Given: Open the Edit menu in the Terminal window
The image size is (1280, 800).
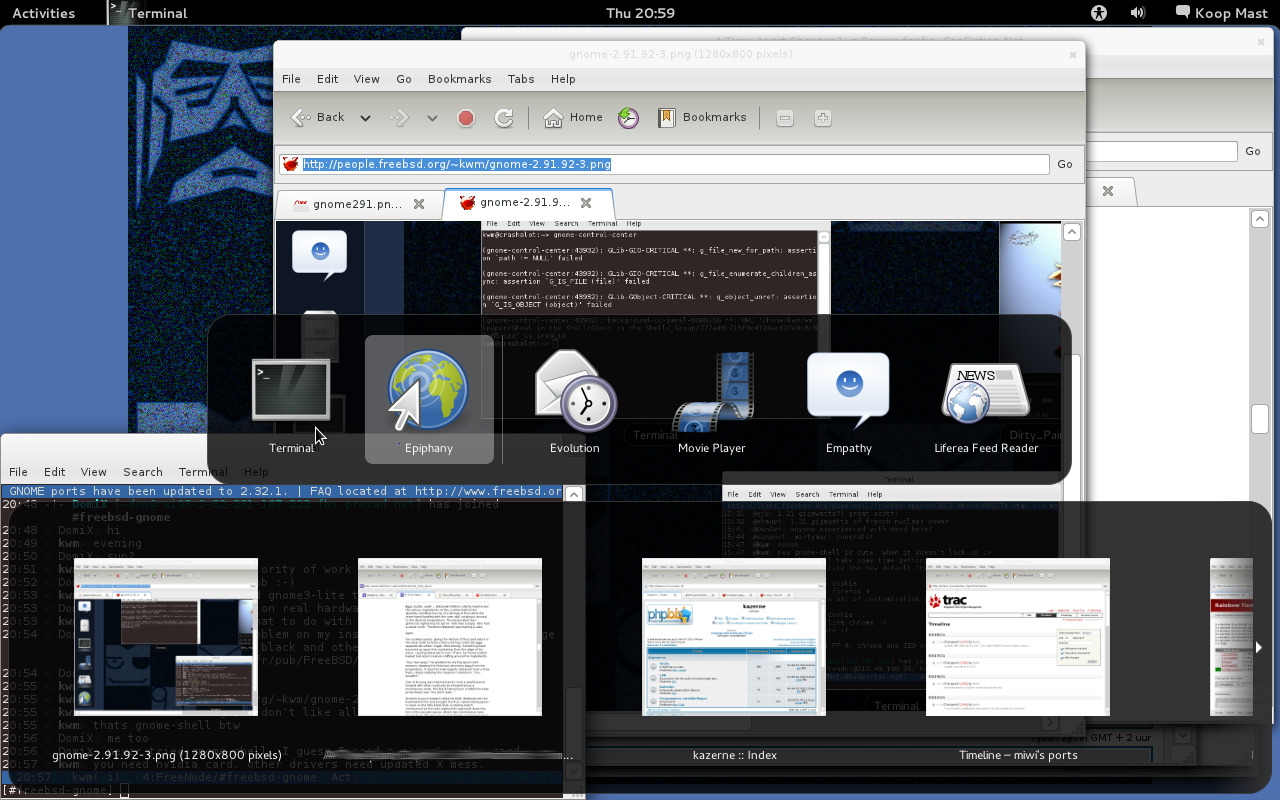Looking at the screenshot, I should tap(55, 472).
